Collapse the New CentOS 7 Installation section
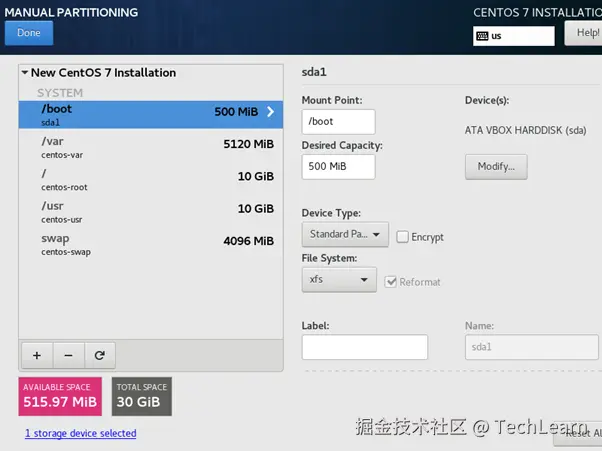602x451 pixels. click(25, 72)
